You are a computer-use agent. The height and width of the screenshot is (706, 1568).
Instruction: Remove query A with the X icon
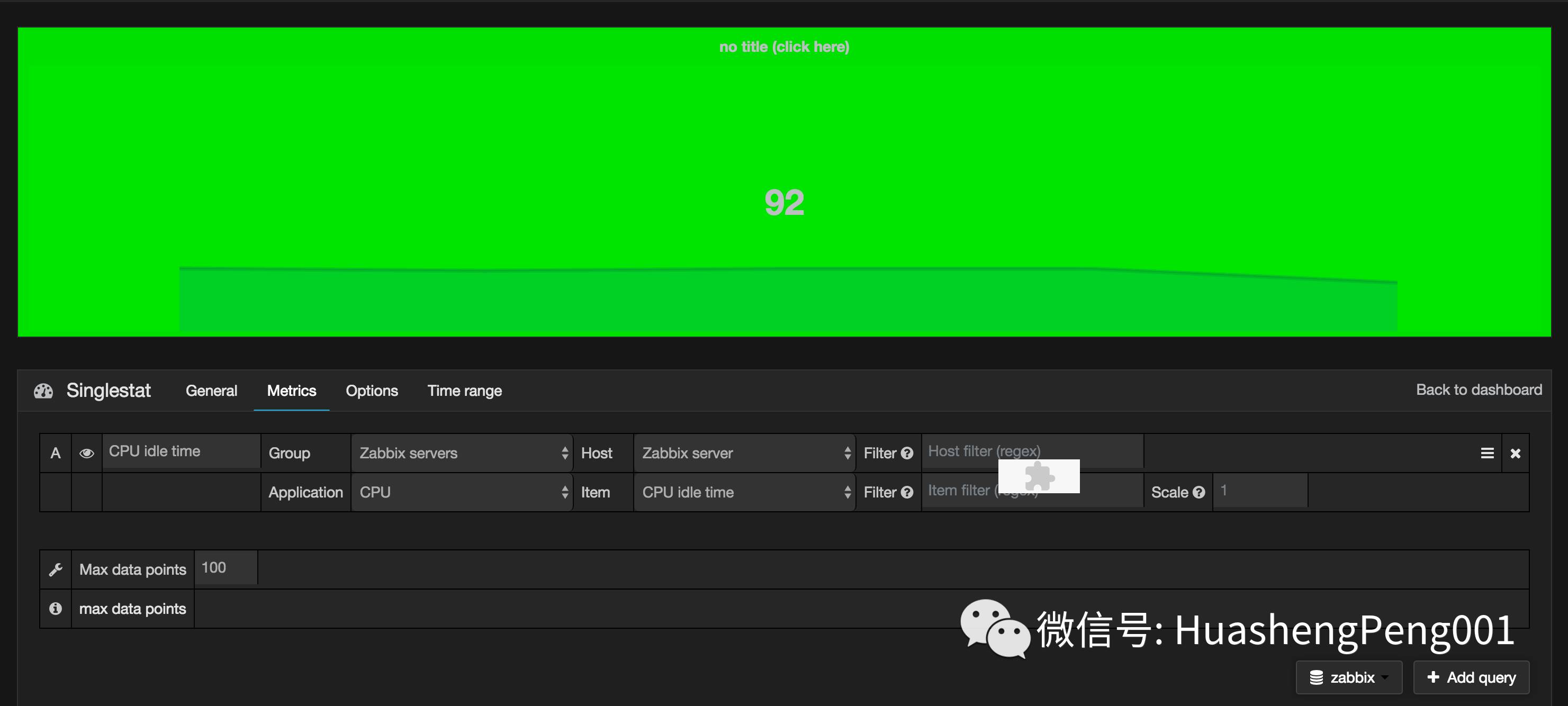pyautogui.click(x=1515, y=454)
